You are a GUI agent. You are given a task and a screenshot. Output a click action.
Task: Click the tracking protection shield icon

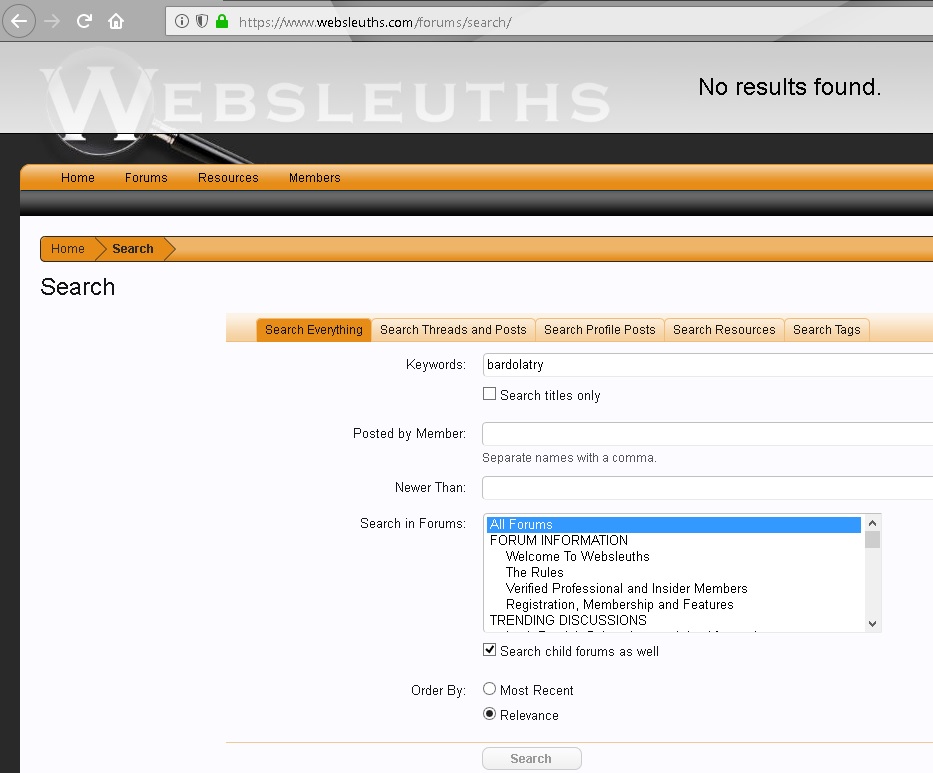tap(201, 21)
